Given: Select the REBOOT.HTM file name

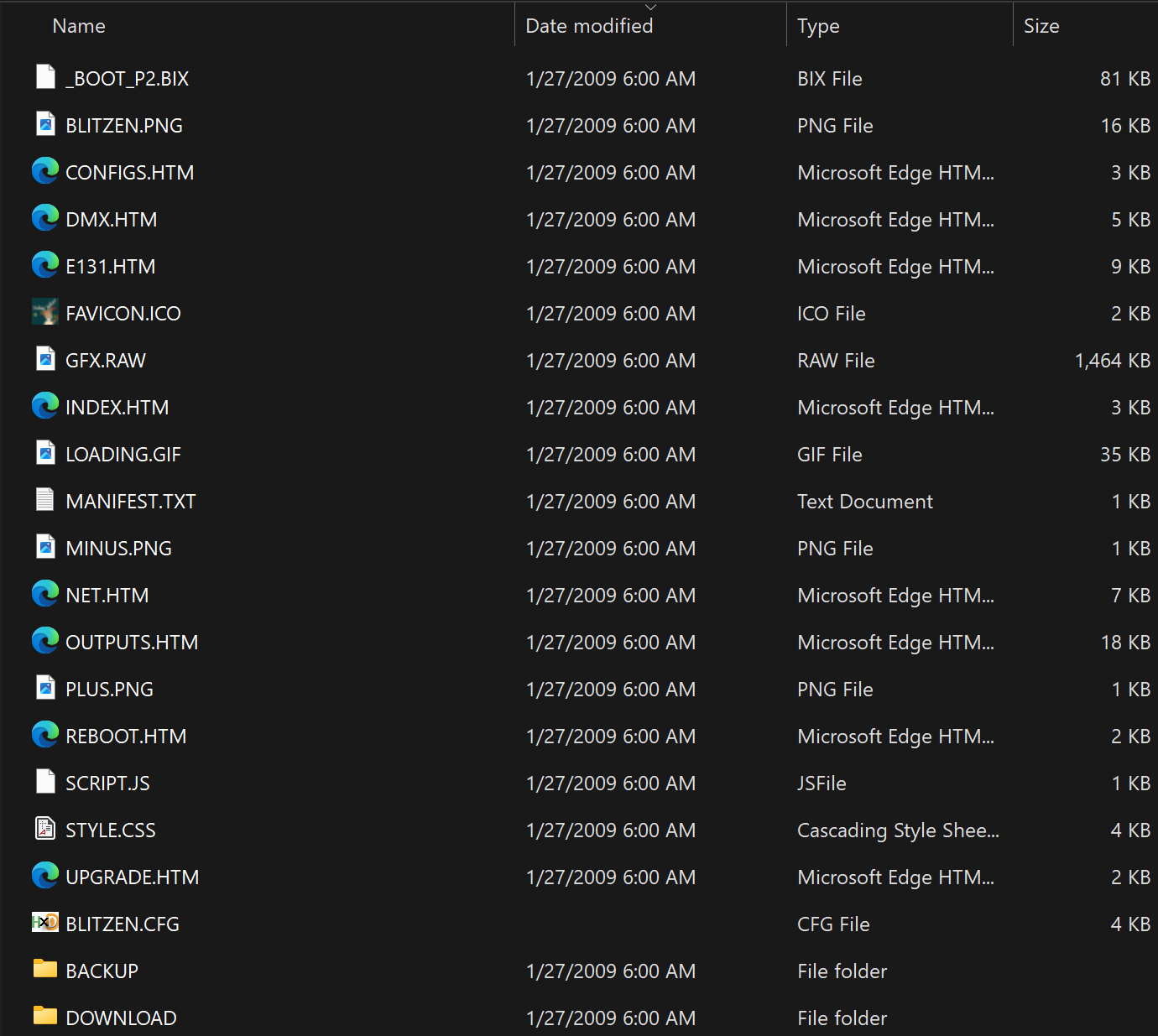Looking at the screenshot, I should pyautogui.click(x=126, y=737).
